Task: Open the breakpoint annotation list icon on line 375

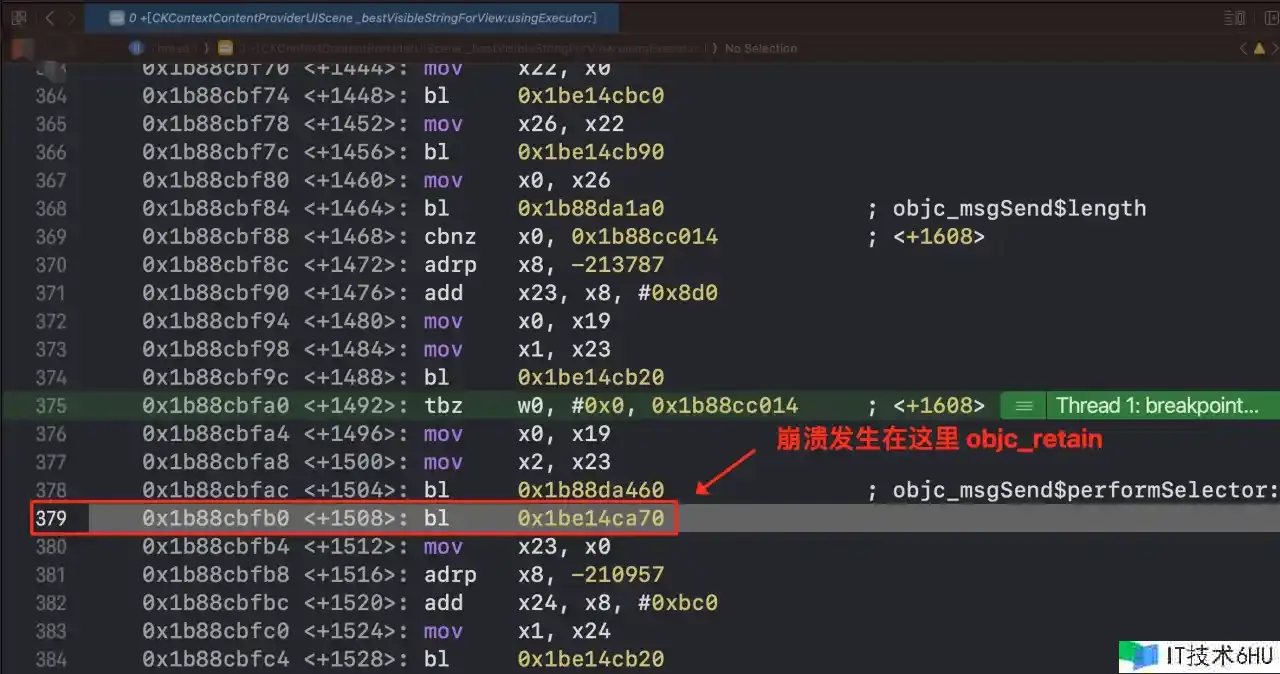Action: 1022,406
